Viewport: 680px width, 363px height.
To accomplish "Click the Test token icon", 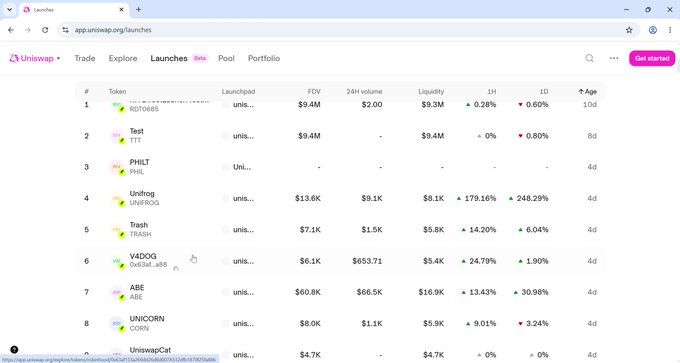I will [117, 136].
